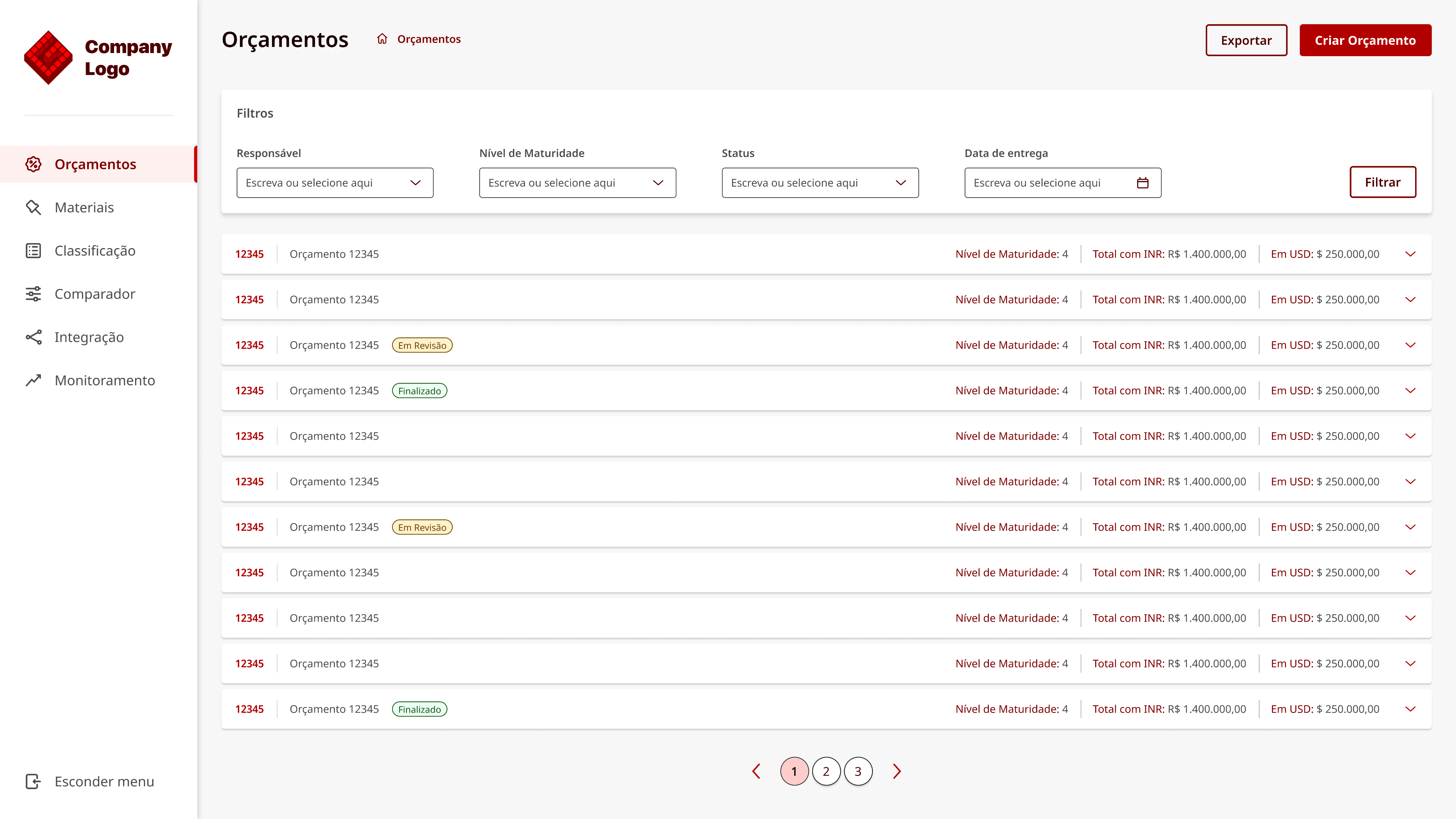Viewport: 1456px width, 819px height.
Task: Click the Materiais sidebar icon
Action: [x=33, y=208]
